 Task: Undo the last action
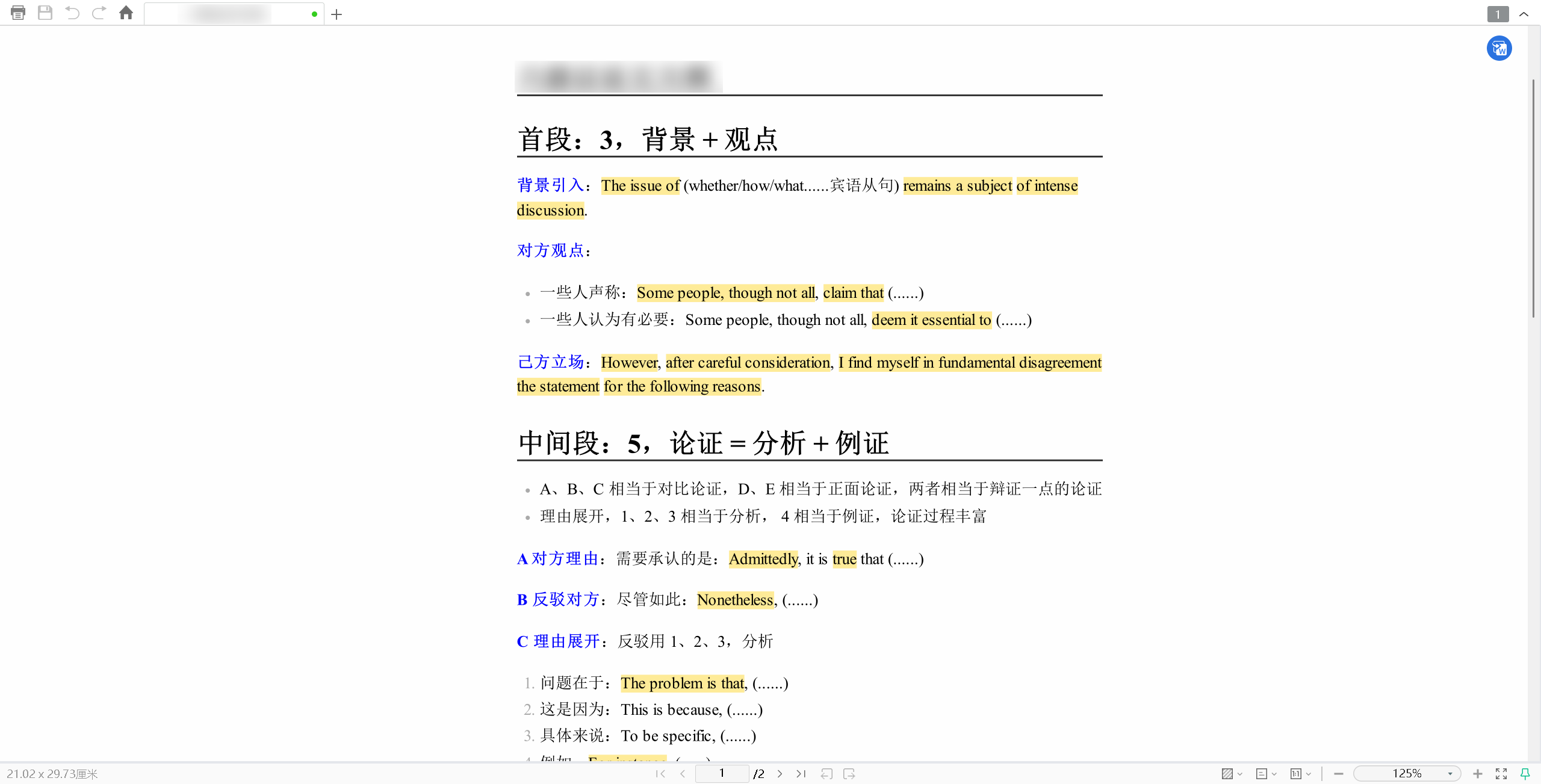[x=72, y=13]
